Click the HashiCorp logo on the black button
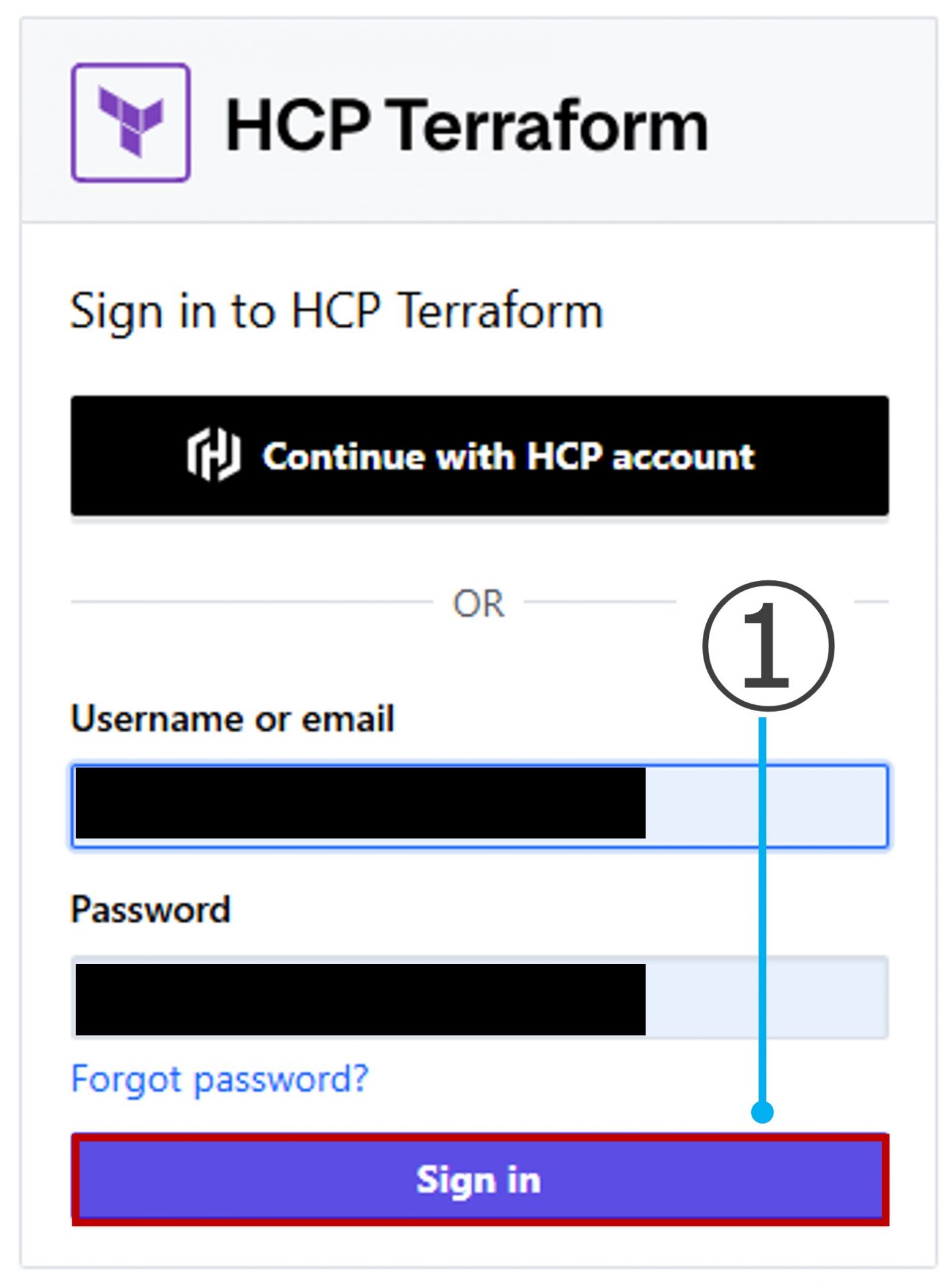This screenshot has width=949, height=1288. pos(213,455)
